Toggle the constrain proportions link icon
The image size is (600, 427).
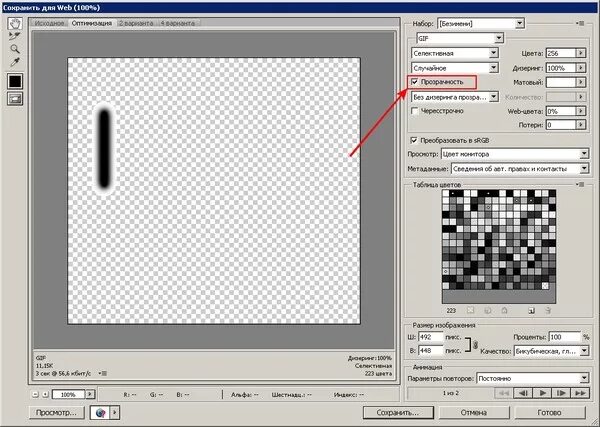point(475,344)
